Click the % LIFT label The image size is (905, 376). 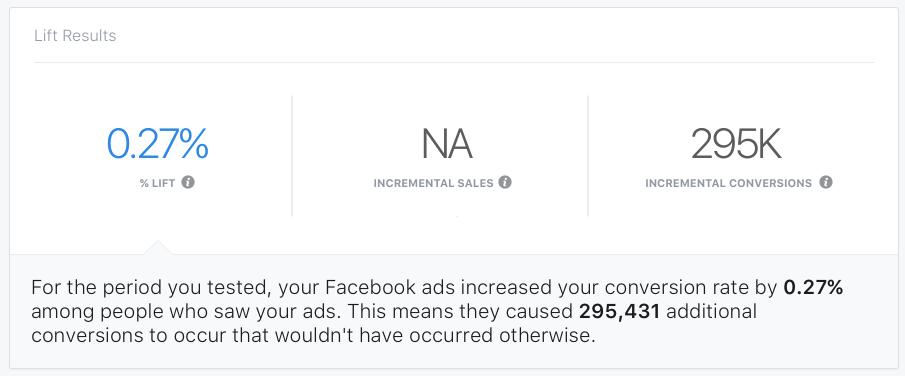pos(157,184)
